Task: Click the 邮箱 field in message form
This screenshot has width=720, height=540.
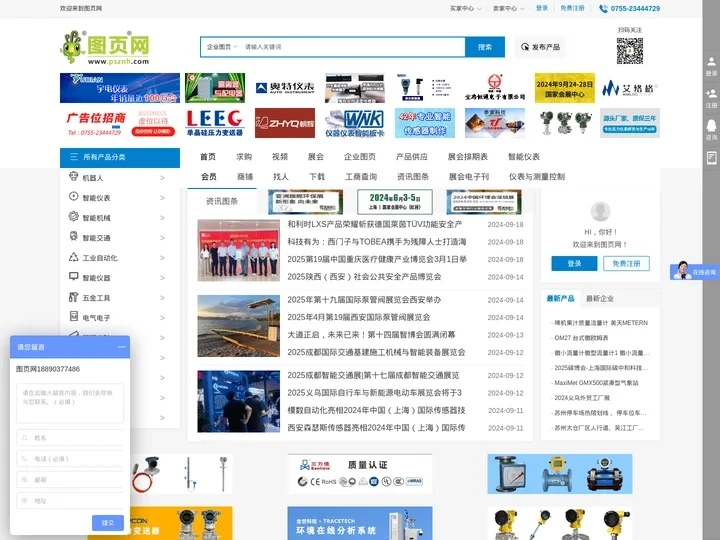Action: point(70,479)
